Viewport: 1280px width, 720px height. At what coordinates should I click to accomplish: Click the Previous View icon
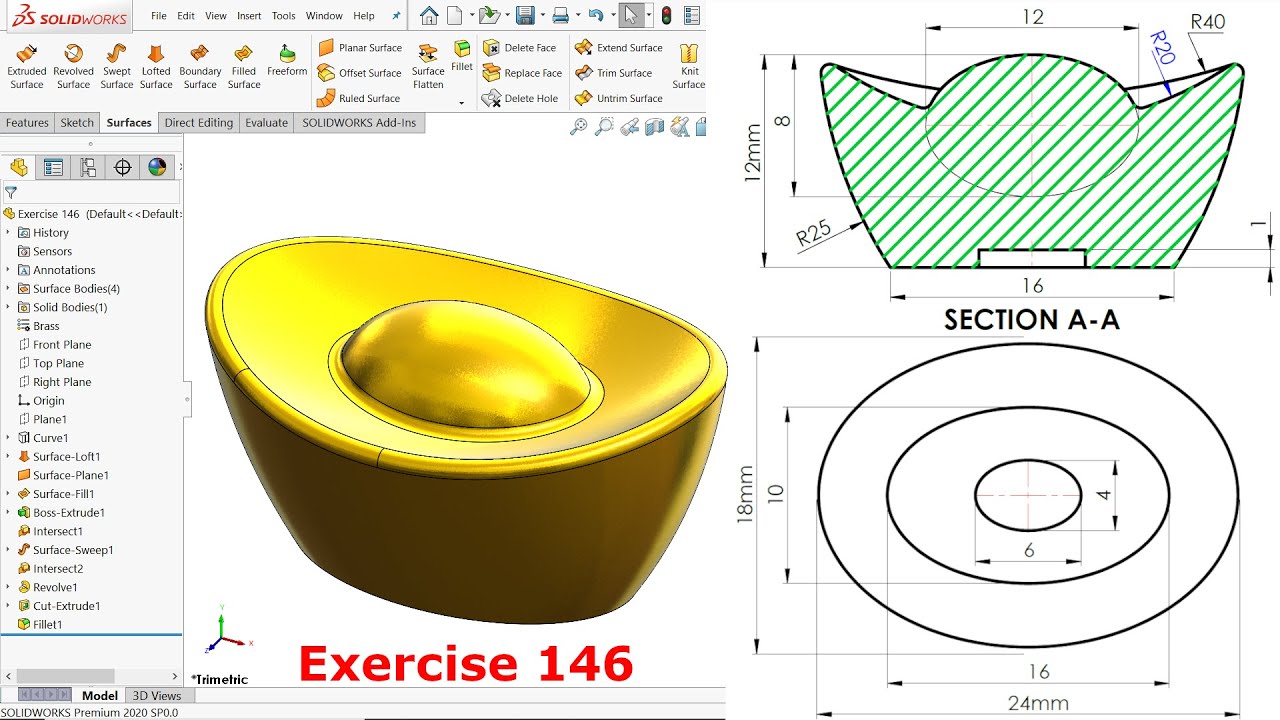629,127
